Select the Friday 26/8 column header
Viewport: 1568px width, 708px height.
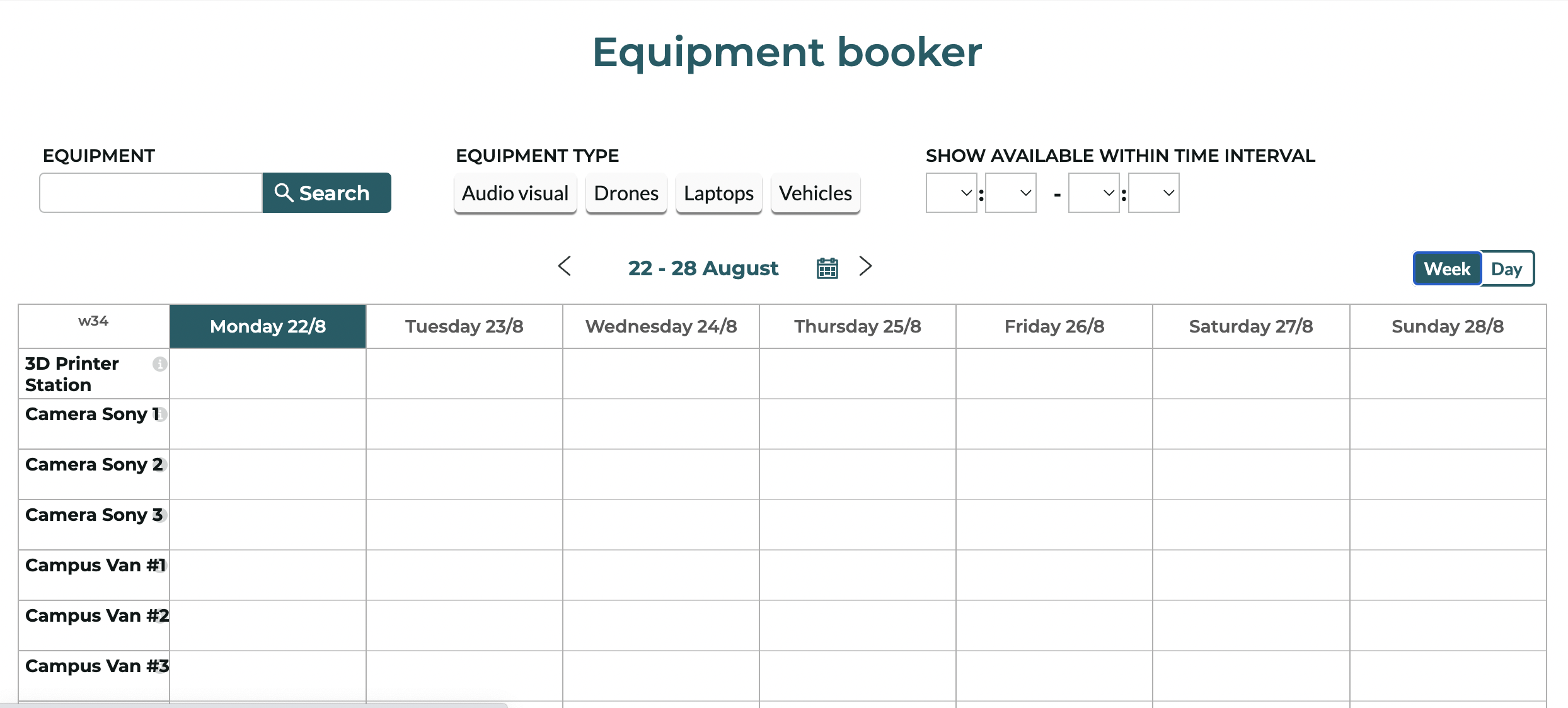tap(1054, 326)
